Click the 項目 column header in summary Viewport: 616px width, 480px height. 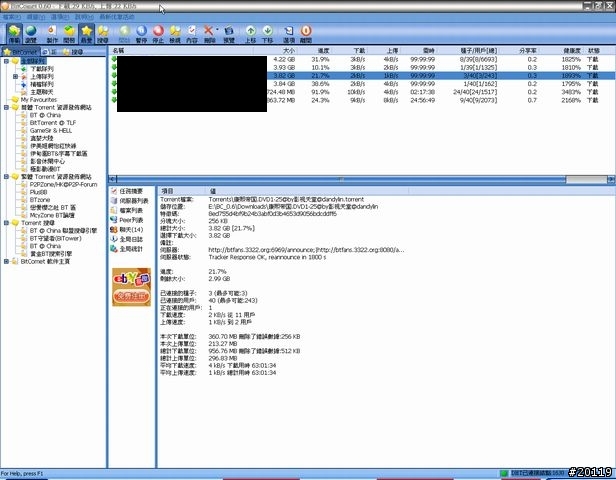182,191
